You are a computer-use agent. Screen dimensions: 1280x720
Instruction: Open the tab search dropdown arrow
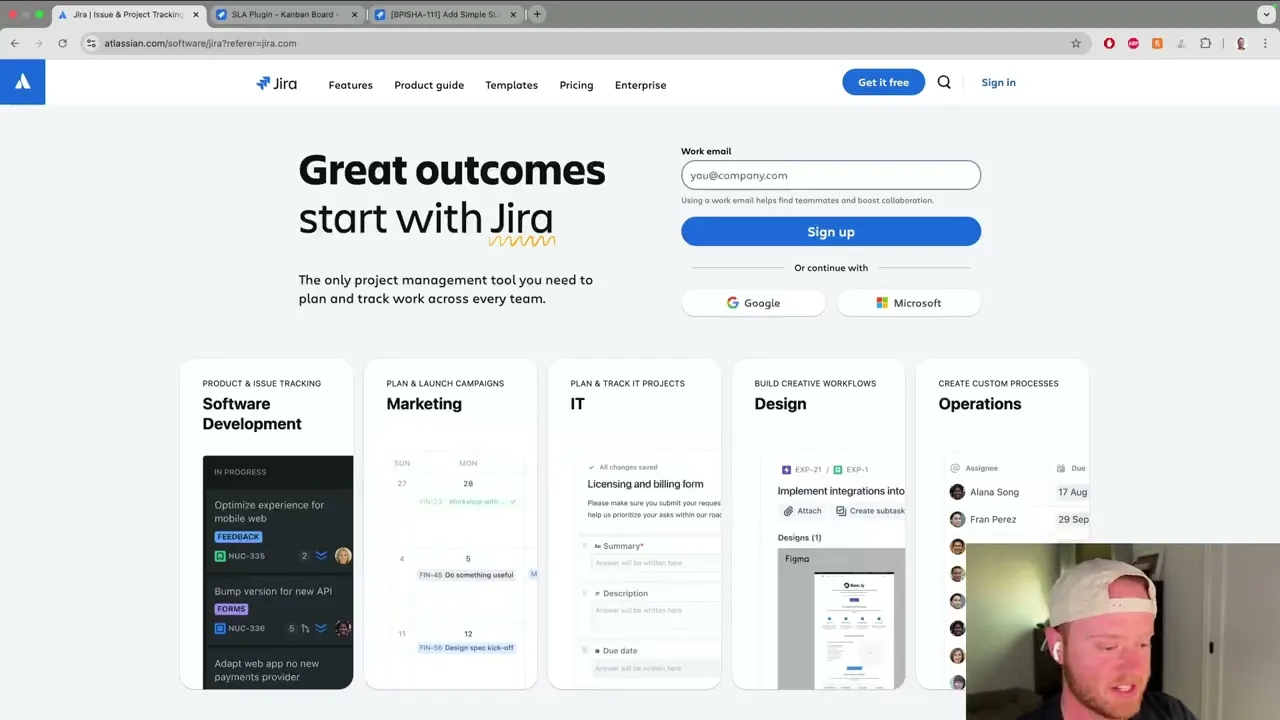coord(1266,14)
